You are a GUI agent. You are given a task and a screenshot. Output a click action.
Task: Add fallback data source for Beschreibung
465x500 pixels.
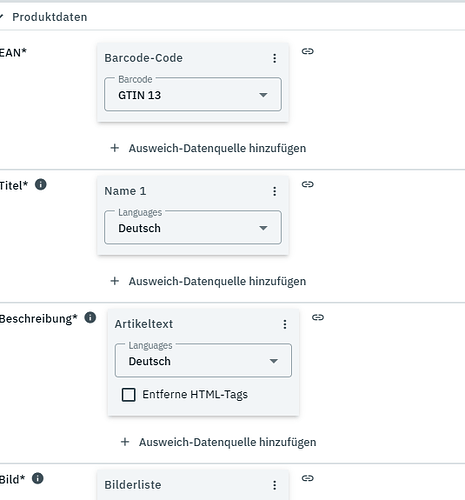pyautogui.click(x=218, y=442)
